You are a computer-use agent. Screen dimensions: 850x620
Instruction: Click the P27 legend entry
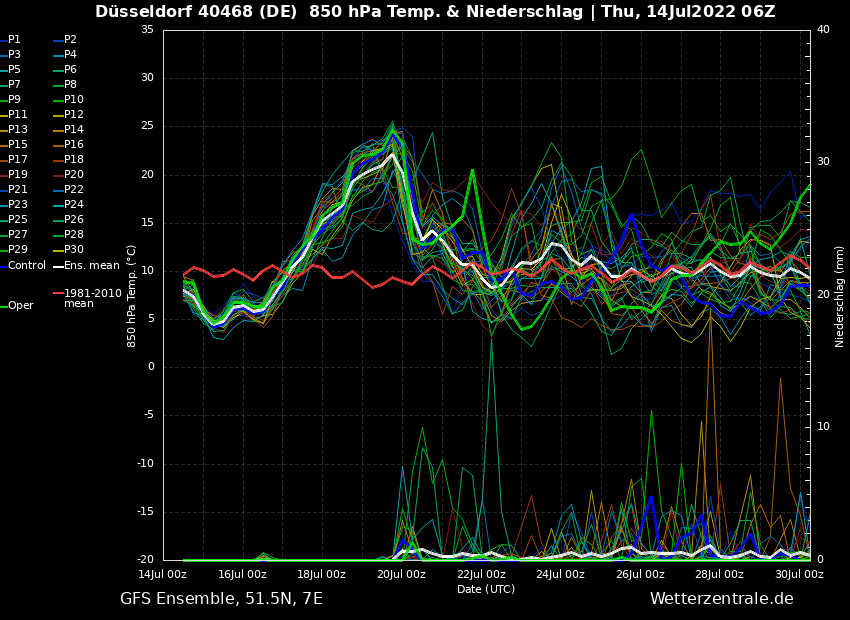pyautogui.click(x=18, y=235)
